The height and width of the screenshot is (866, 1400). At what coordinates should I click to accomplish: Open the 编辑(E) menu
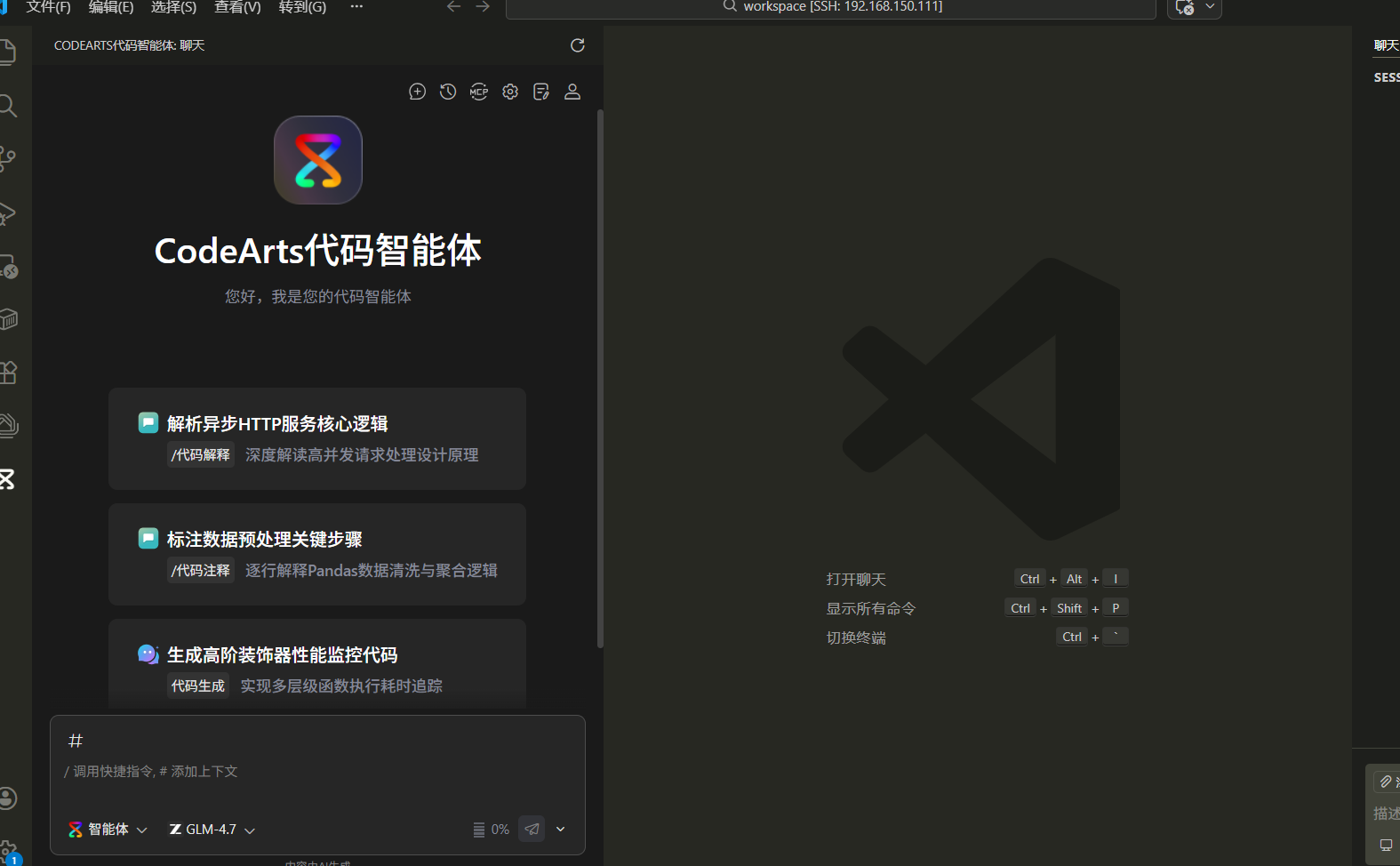pos(111,7)
